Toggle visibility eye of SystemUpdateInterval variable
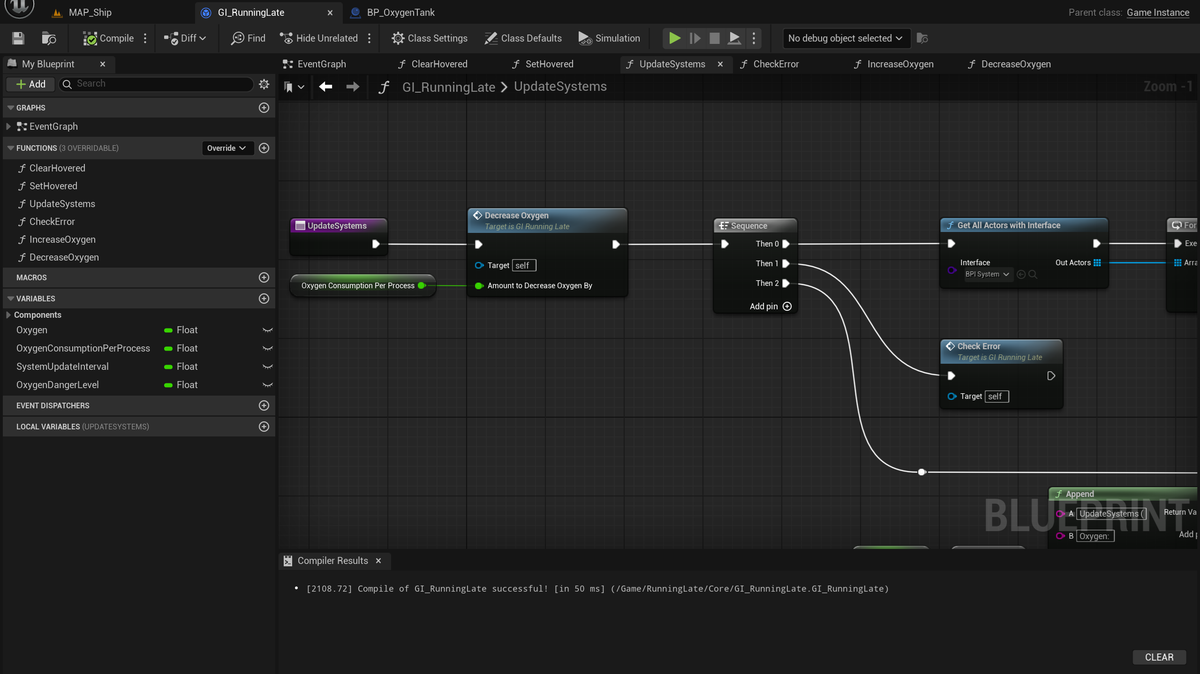1200x674 pixels. point(267,367)
